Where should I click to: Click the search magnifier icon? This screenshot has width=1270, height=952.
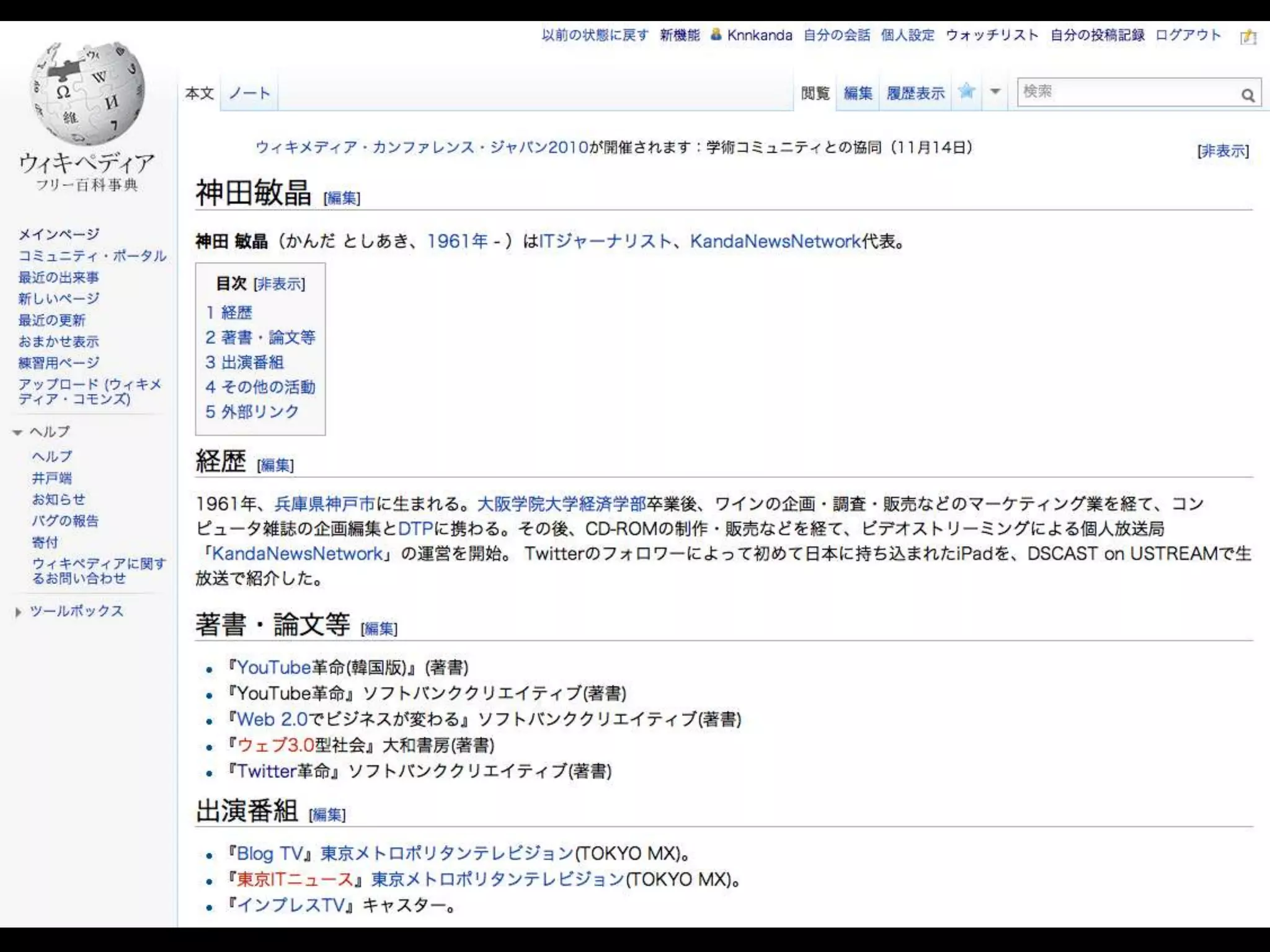click(x=1248, y=95)
